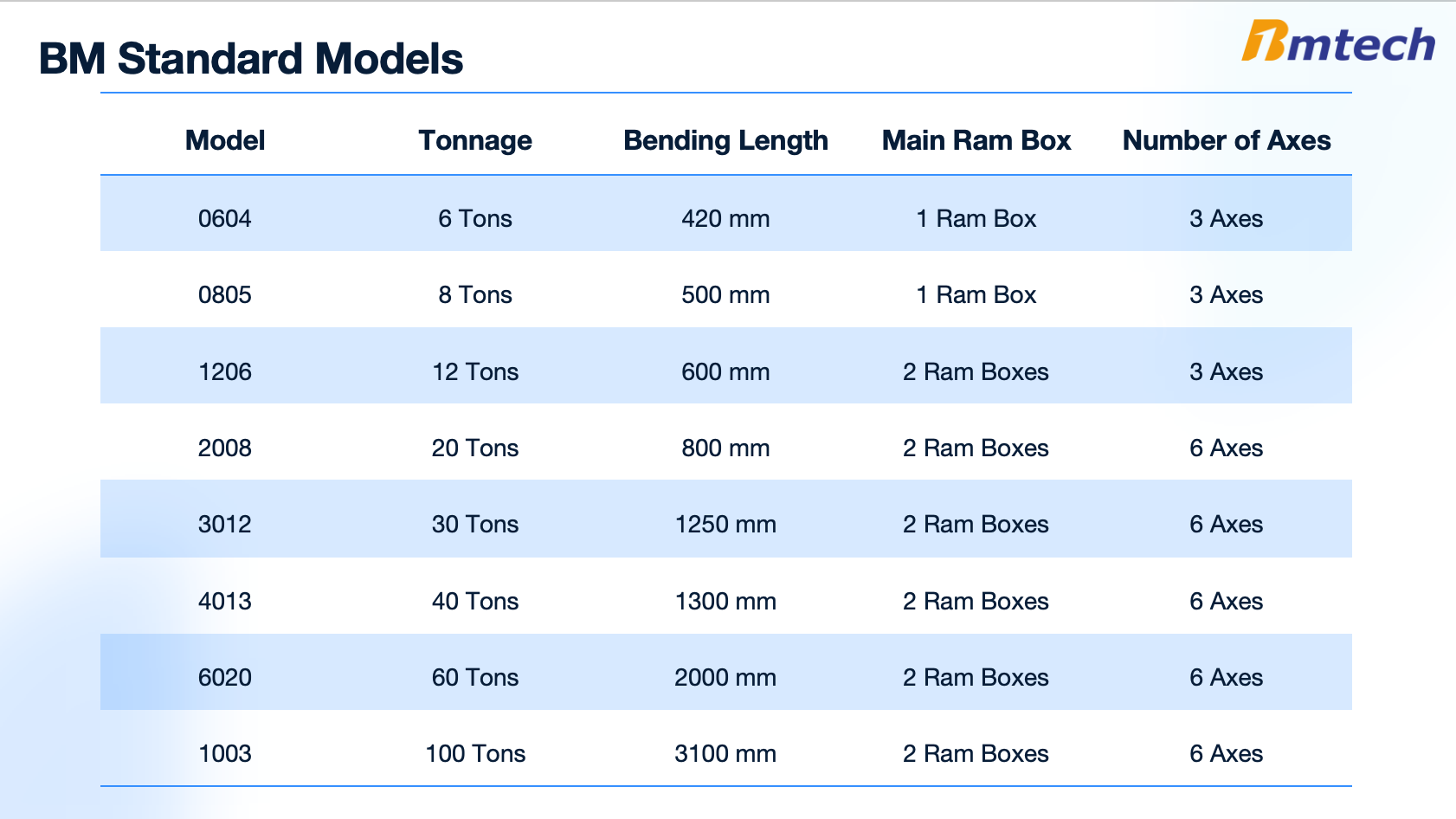The width and height of the screenshot is (1456, 819).
Task: Click 1 Ram Box in 0604 row
Action: (x=976, y=218)
